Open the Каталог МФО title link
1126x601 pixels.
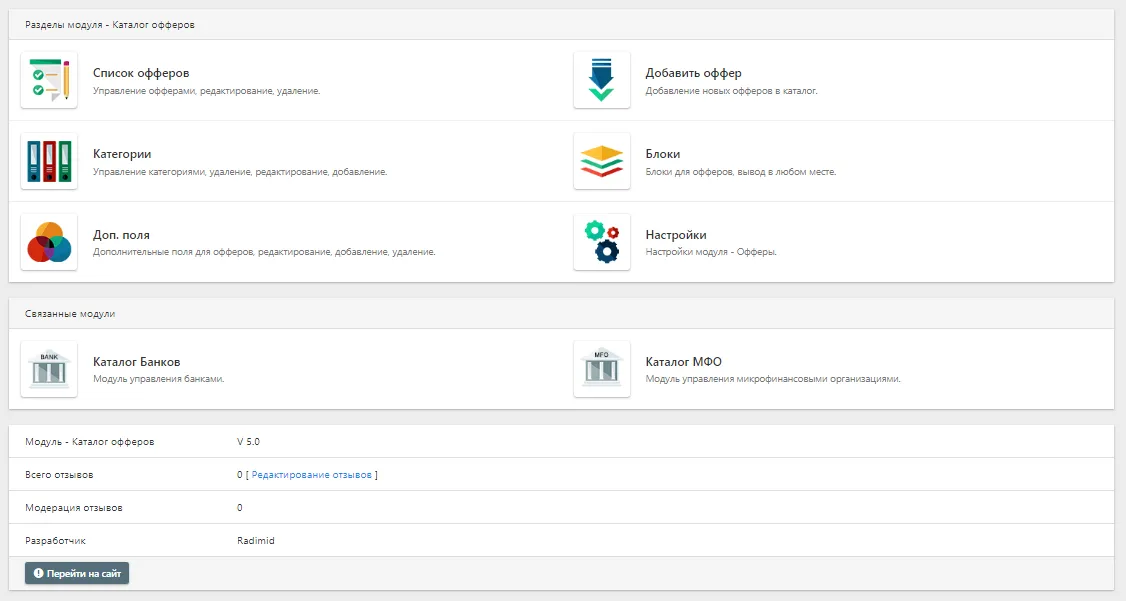tap(683, 362)
